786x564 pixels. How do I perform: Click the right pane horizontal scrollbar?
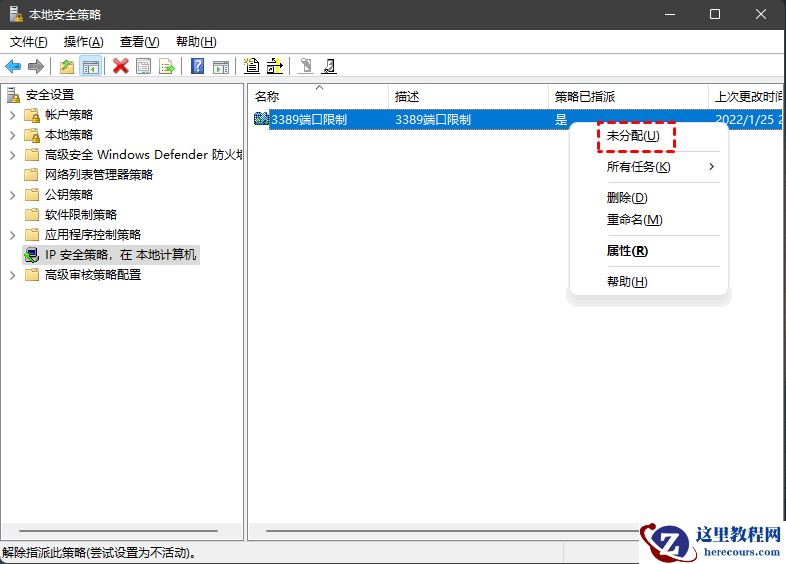point(453,531)
